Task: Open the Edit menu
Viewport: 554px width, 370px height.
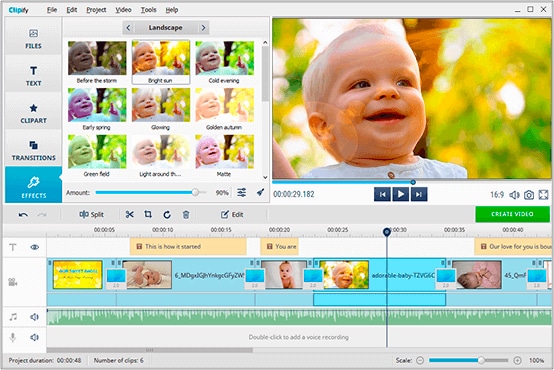Action: (x=72, y=10)
